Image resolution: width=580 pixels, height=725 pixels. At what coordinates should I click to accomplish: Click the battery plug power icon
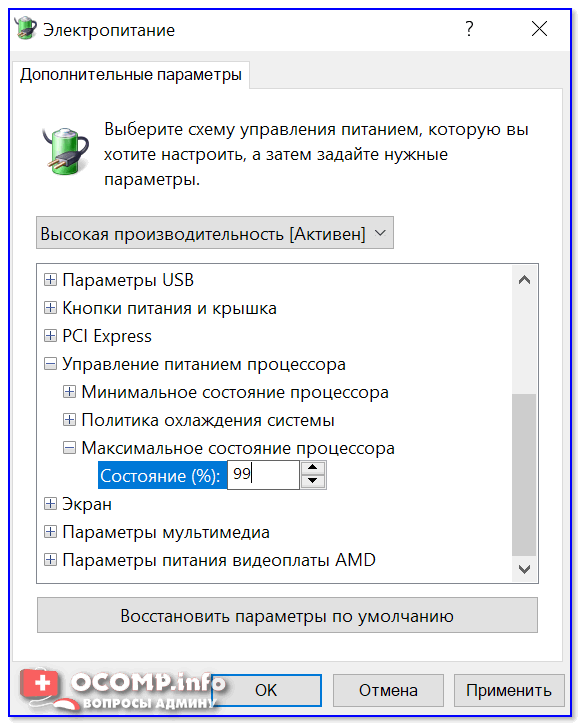66,151
